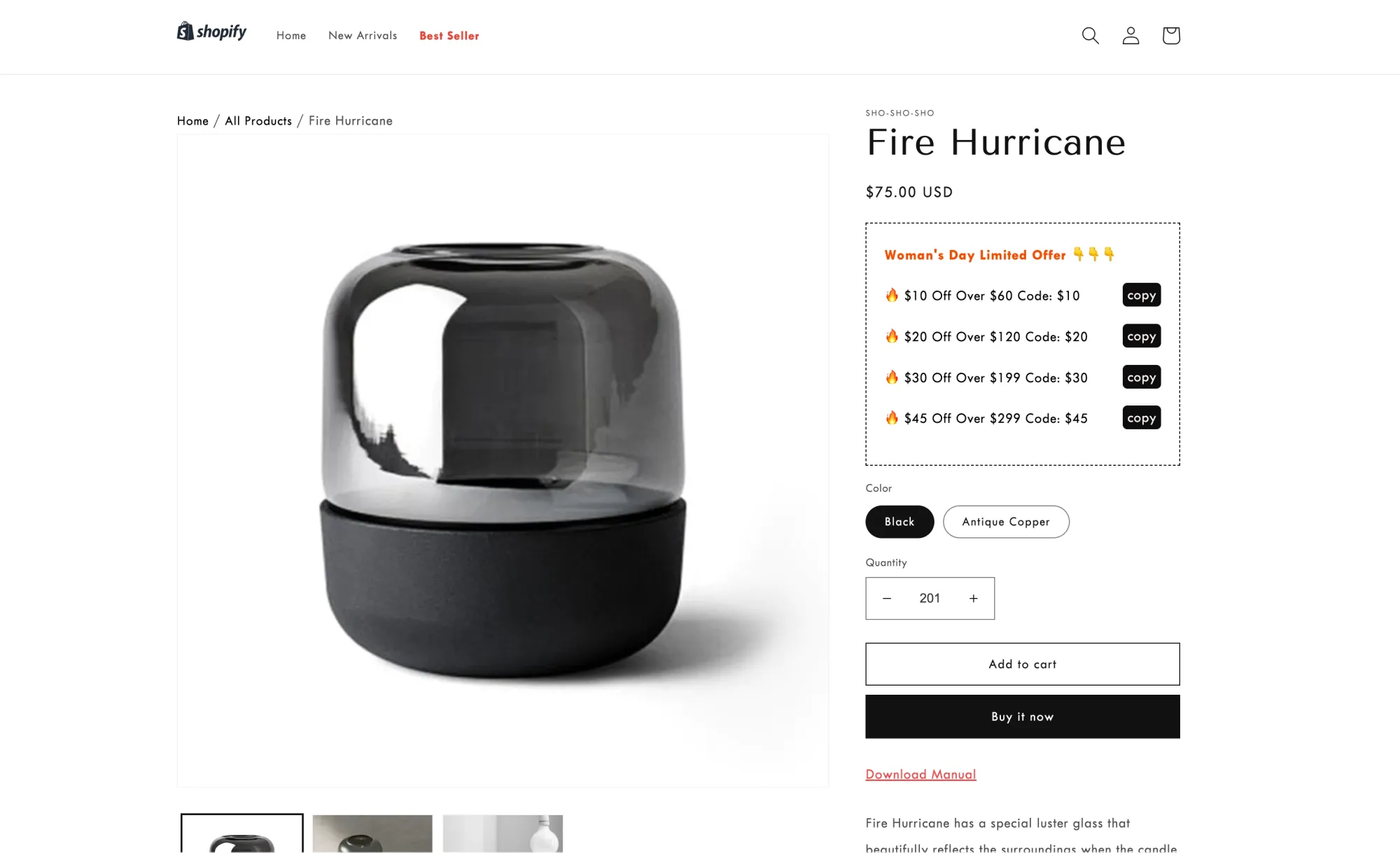Screen dimensions: 1400x853
Task: Click the quantity field showing 201
Action: pos(930,598)
